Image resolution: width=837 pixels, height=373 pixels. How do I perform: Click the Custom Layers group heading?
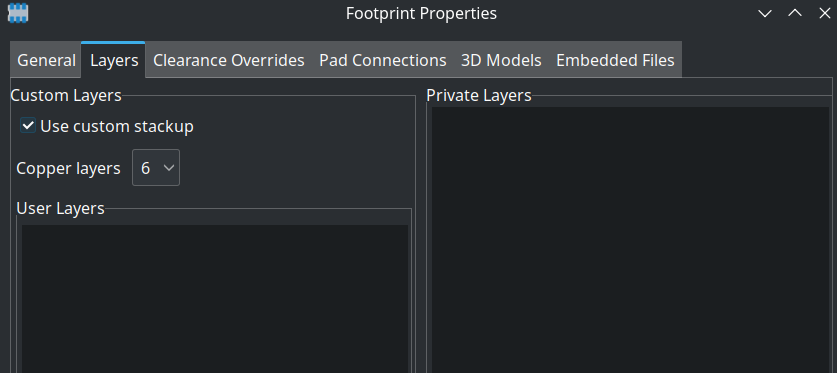click(66, 96)
